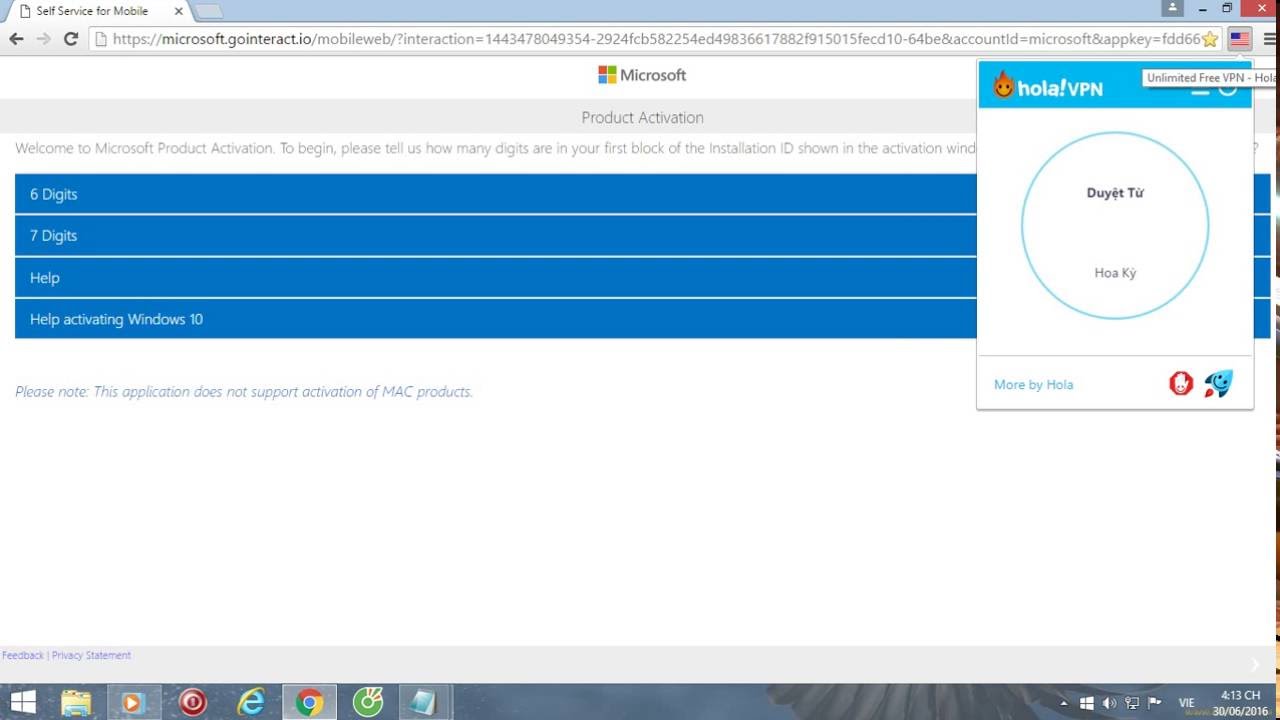
Task: Click the blue rocket accelerator icon
Action: [x=1218, y=383]
